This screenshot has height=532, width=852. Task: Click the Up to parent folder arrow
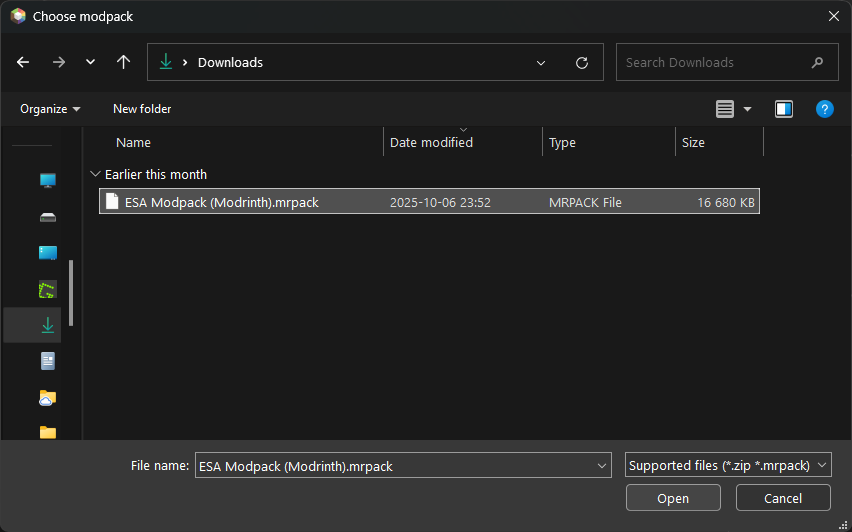click(x=123, y=62)
